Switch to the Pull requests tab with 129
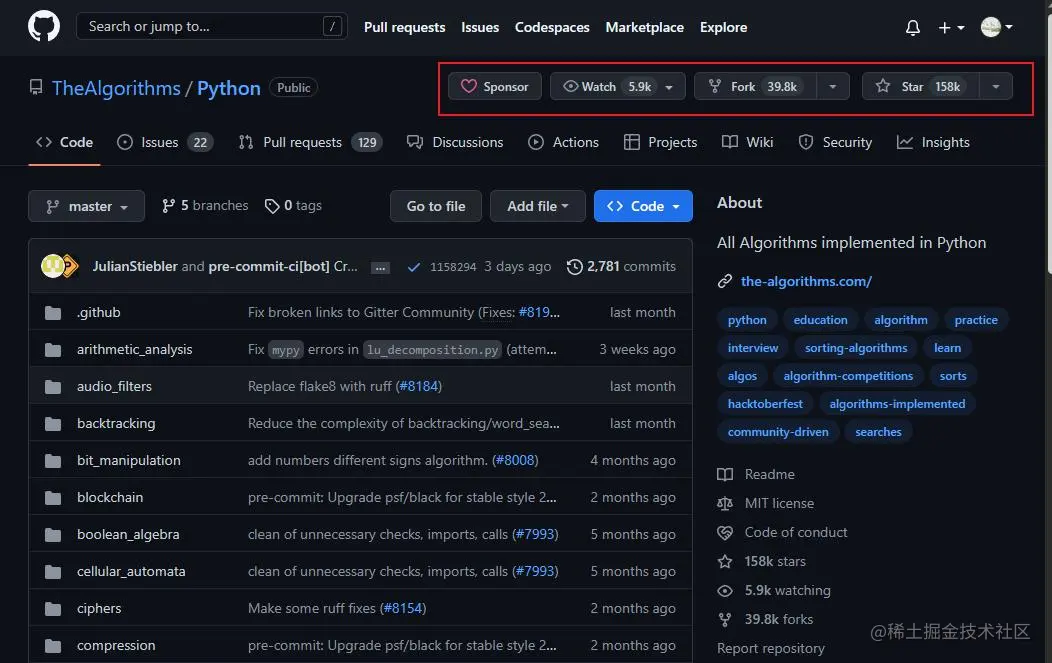The width and height of the screenshot is (1052, 663). click(310, 142)
